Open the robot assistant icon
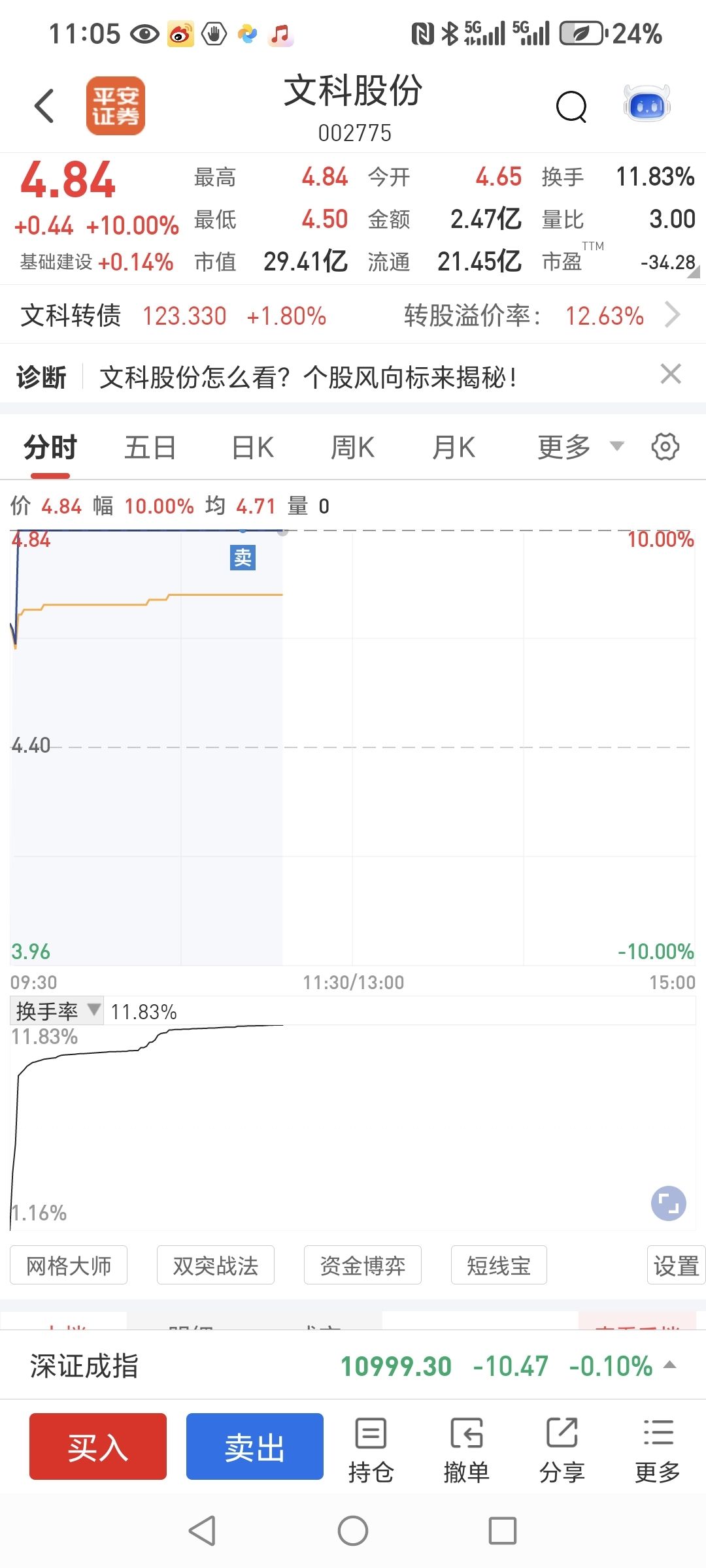Screen dimensions: 706x1568 point(647,103)
